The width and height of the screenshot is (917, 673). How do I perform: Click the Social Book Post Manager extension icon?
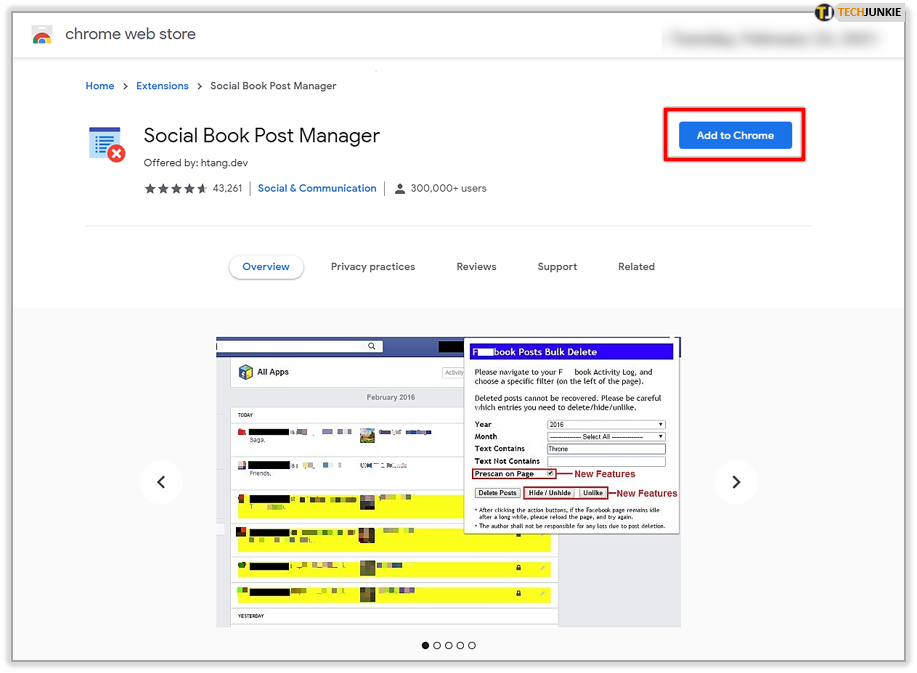(106, 144)
